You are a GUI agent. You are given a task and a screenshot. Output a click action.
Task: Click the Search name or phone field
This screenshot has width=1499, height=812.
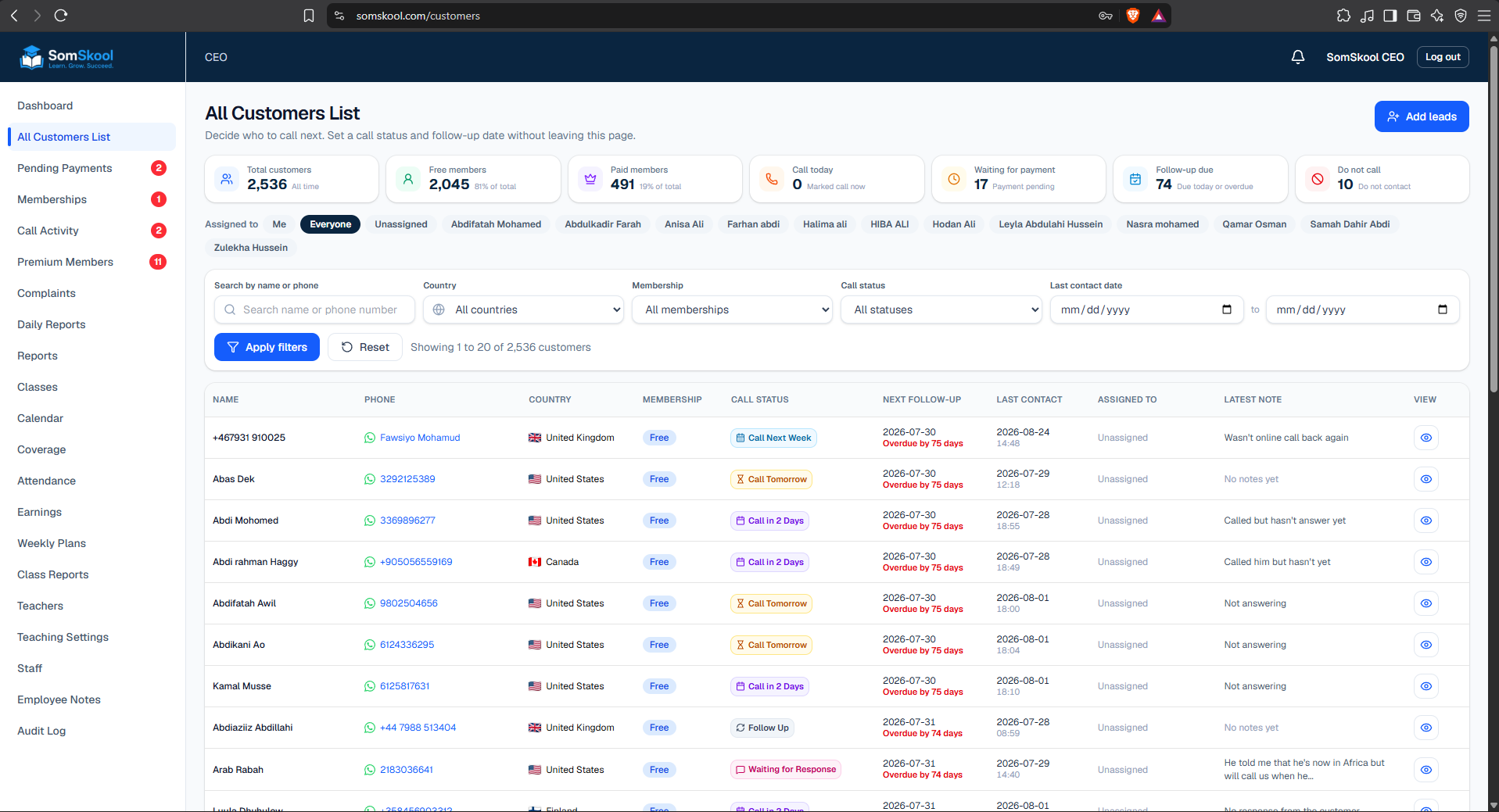pyautogui.click(x=314, y=309)
